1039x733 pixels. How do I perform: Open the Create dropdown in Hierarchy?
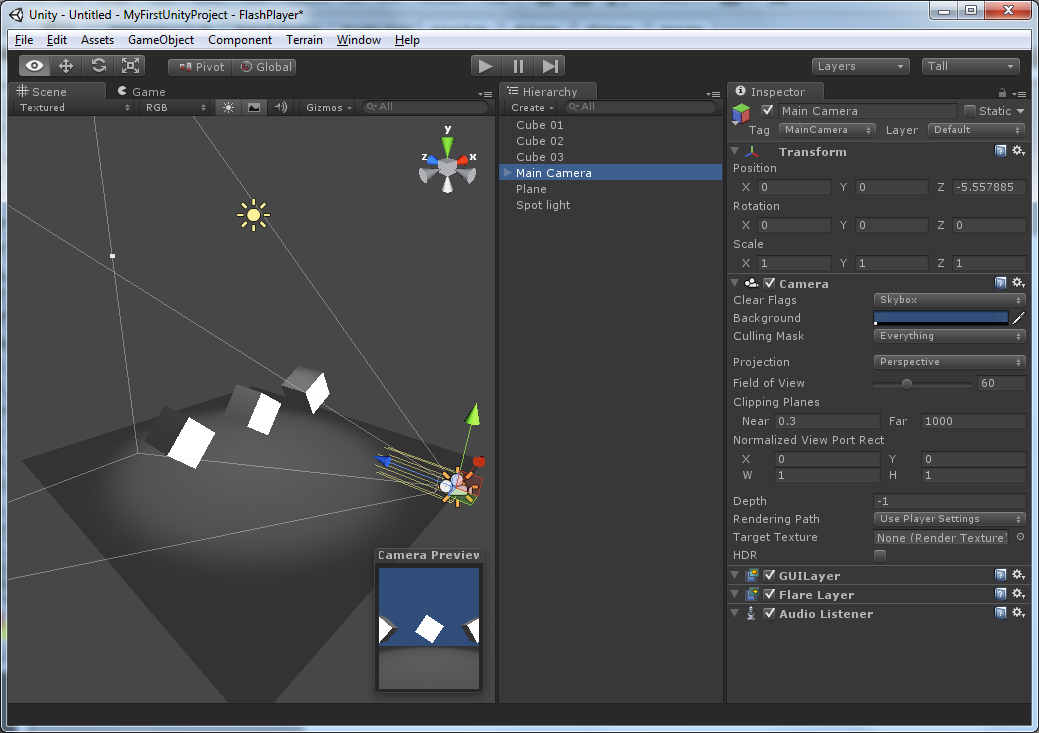point(531,107)
